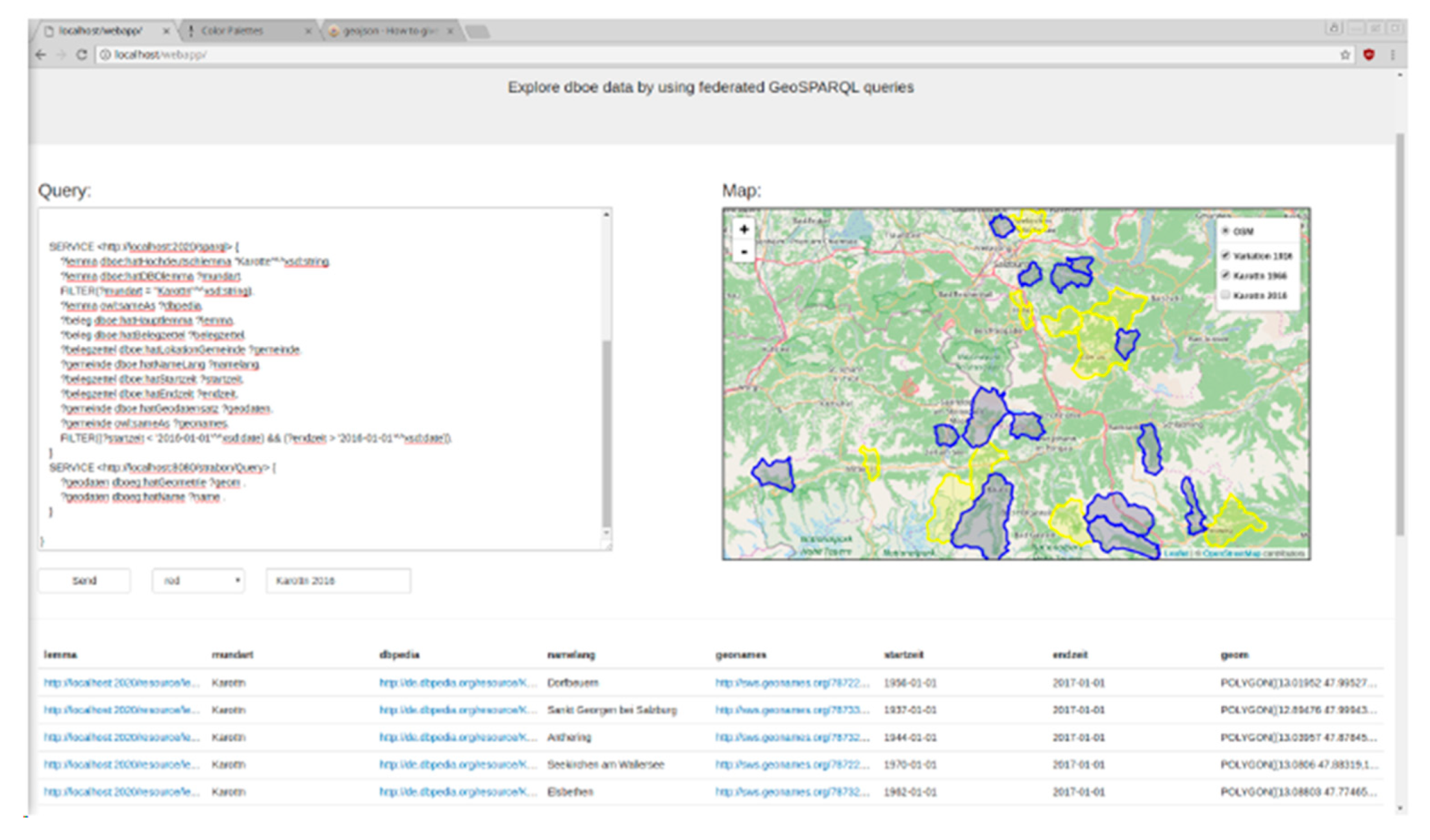The image size is (1430, 840).
Task: Open the Dorfbeuern geonames link
Action: click(792, 683)
